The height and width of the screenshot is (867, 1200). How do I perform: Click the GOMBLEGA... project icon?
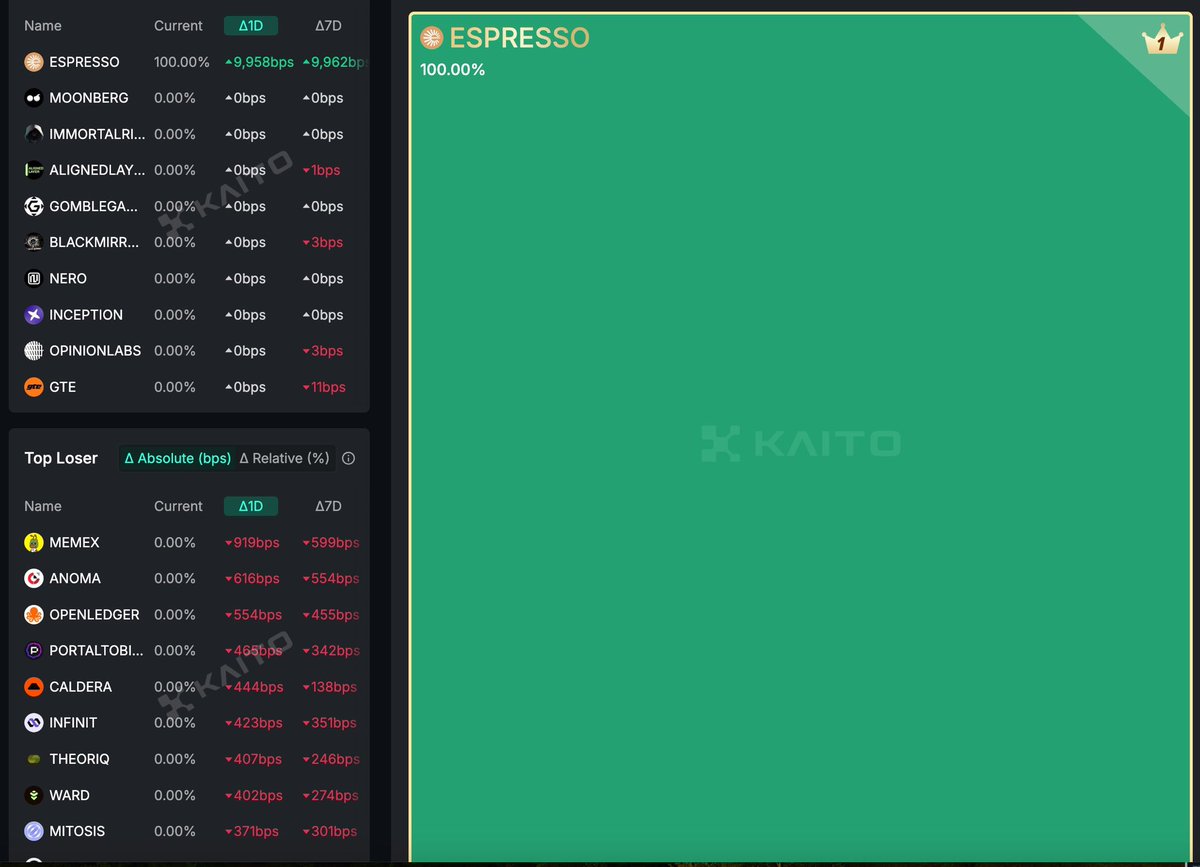34,206
